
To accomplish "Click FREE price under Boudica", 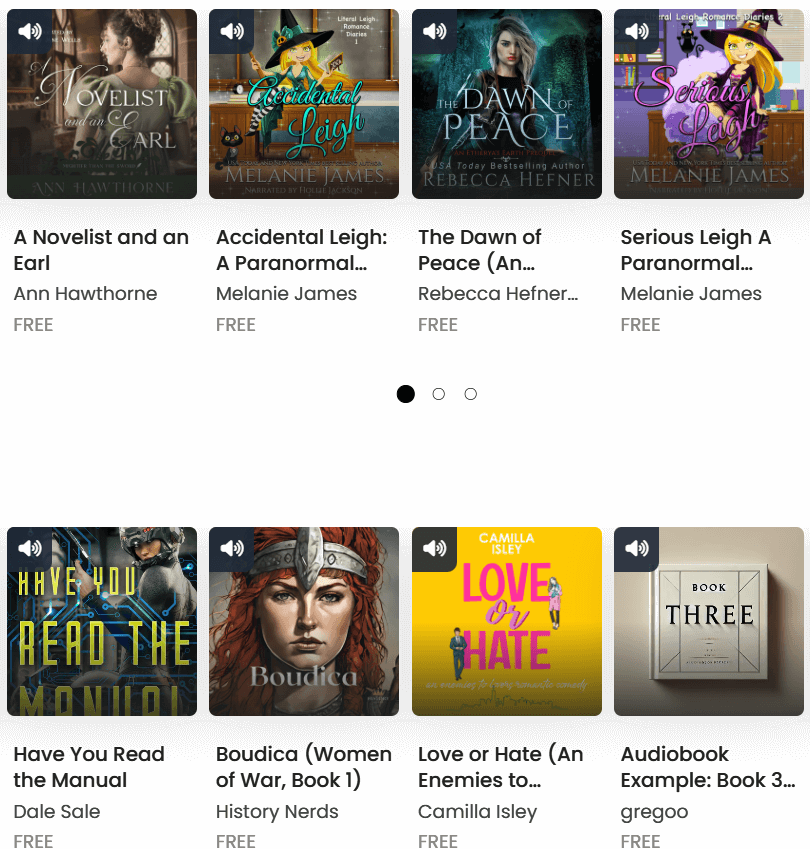I will point(236,841).
